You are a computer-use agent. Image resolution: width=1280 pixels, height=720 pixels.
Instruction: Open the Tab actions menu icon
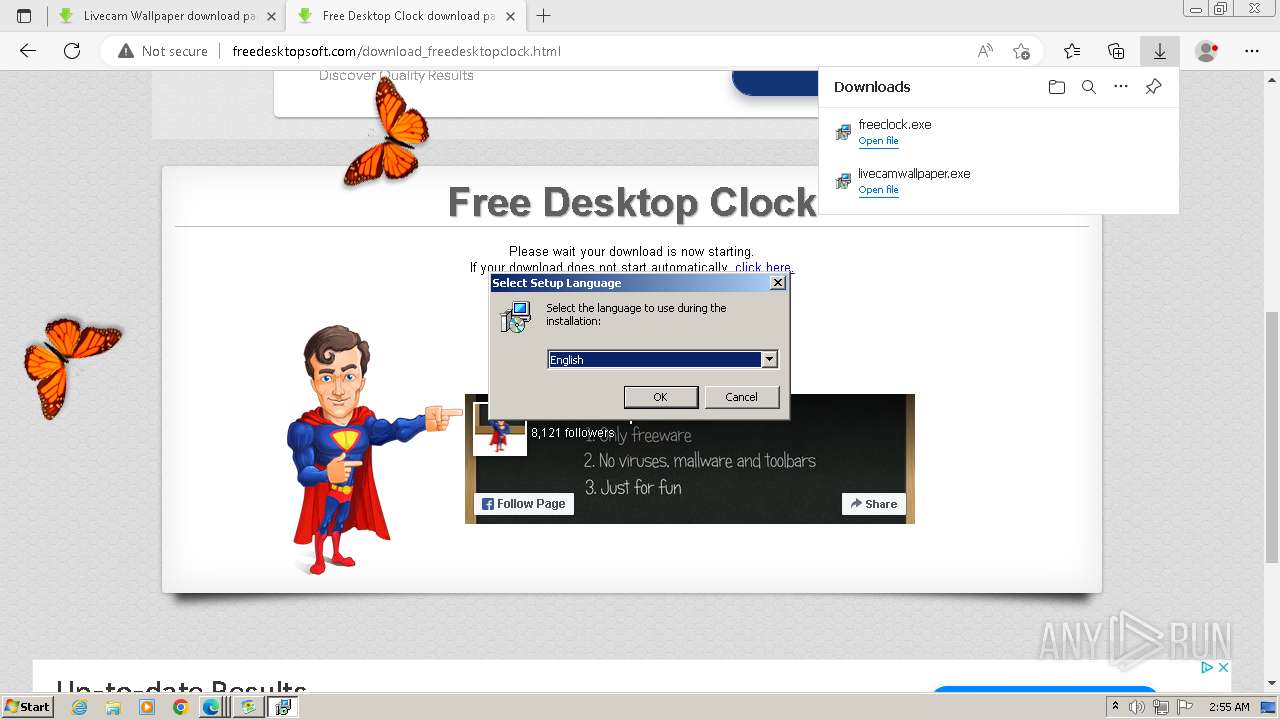tap(24, 16)
